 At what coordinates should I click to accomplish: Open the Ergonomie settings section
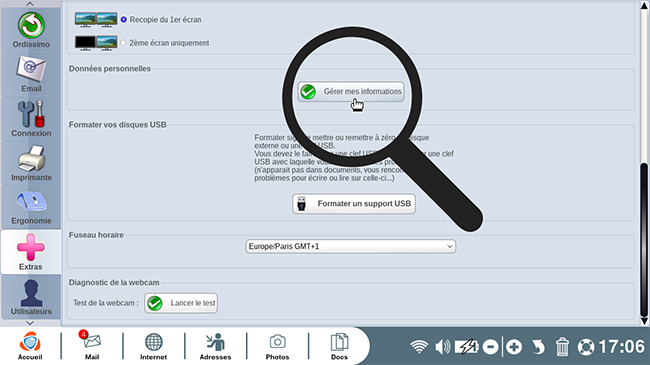coord(31,207)
